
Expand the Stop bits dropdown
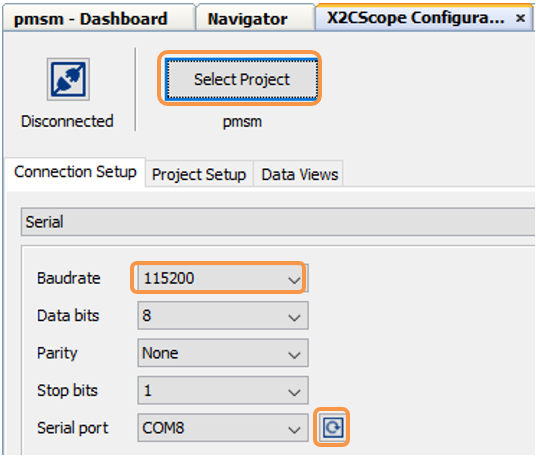coord(223,390)
